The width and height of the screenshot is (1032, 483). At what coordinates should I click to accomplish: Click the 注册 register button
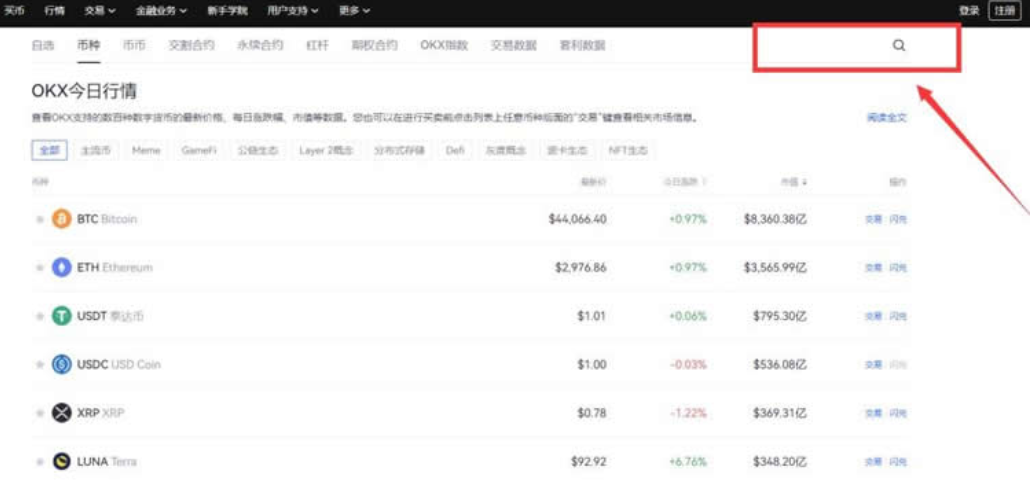[1004, 11]
